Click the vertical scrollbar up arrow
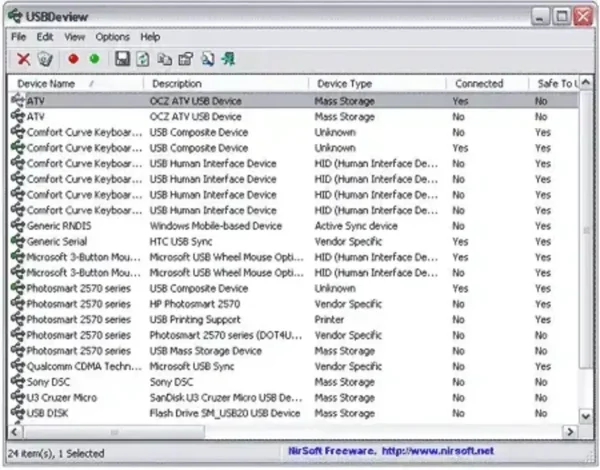Image resolution: width=600 pixels, height=470 pixels. (x=585, y=83)
